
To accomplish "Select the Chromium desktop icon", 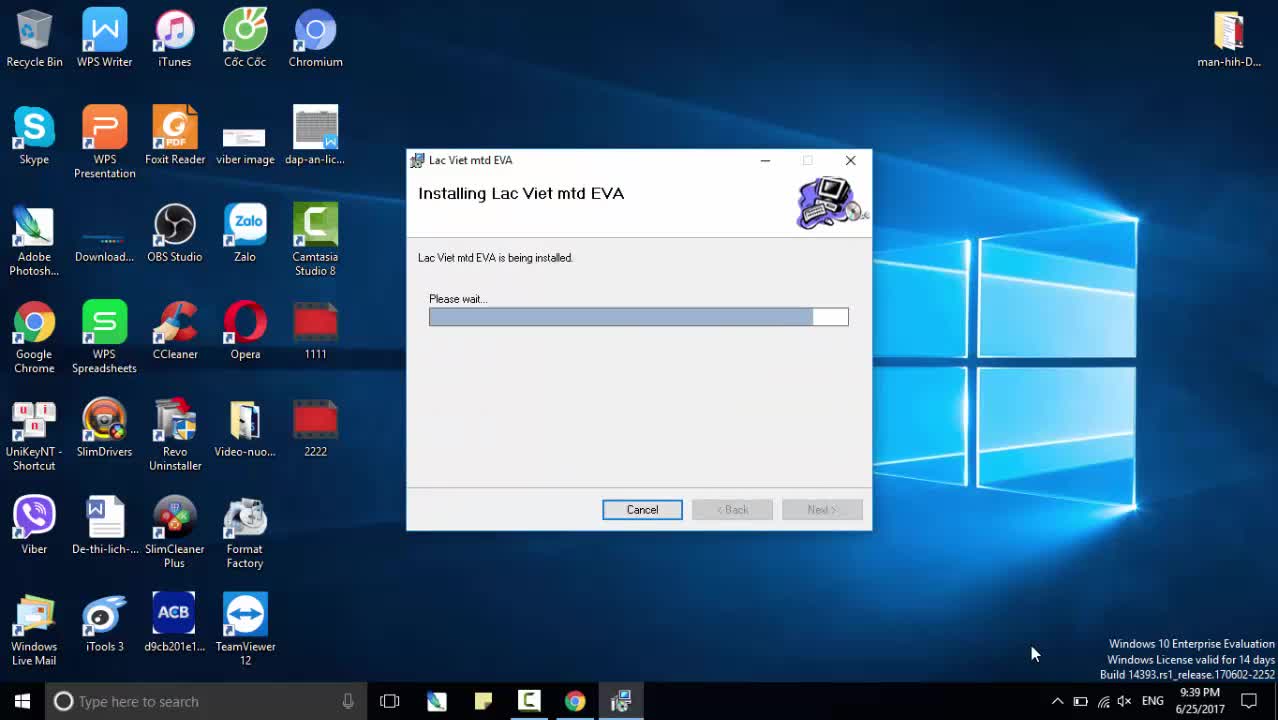I will pyautogui.click(x=315, y=40).
